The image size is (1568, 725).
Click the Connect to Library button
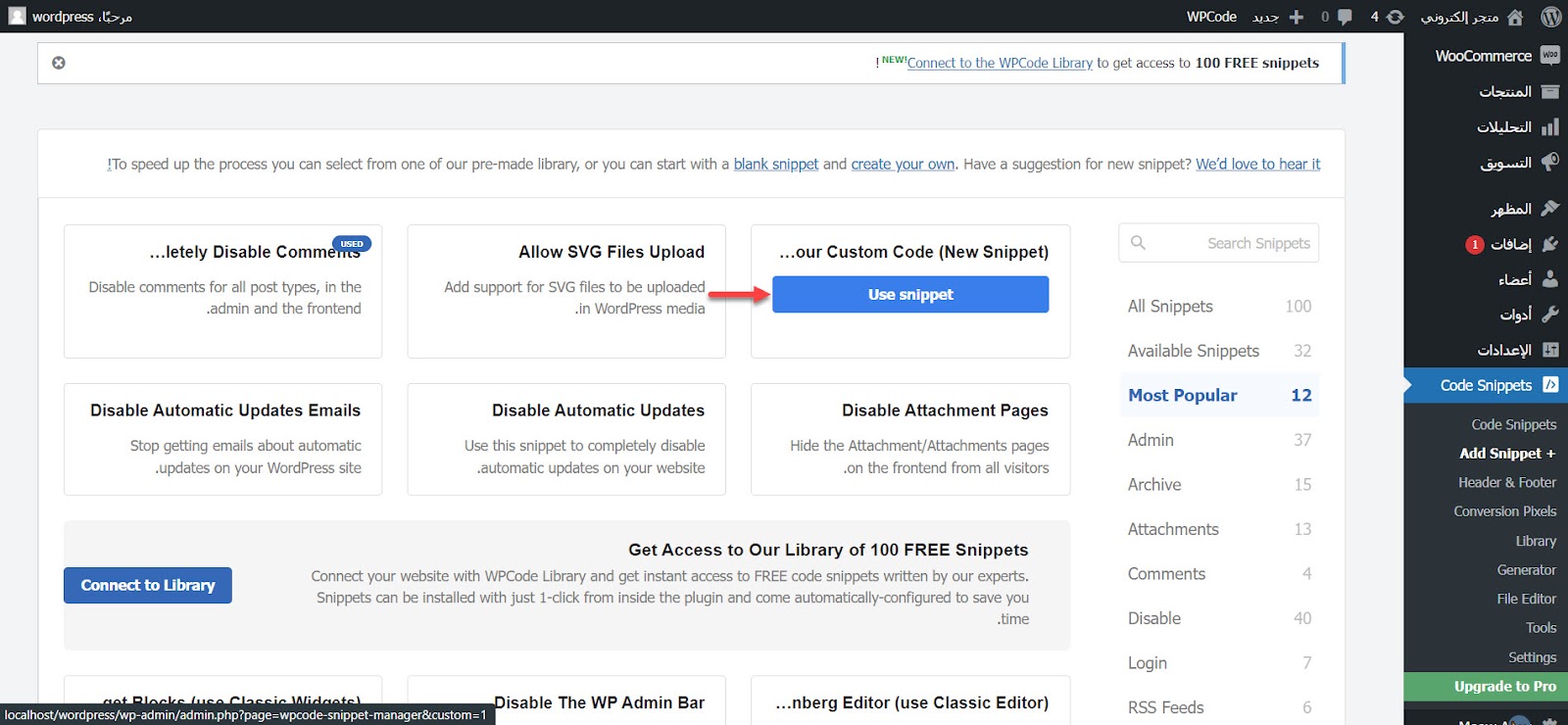tap(148, 586)
